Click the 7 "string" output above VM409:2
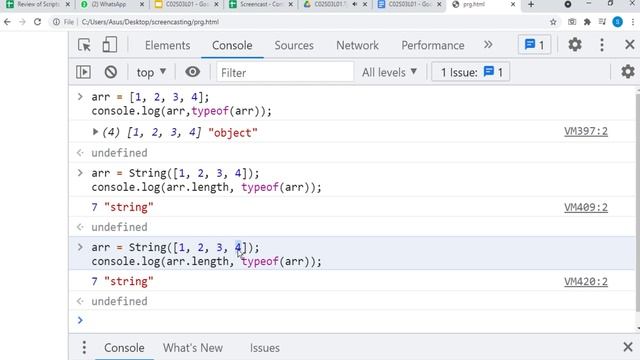The width and height of the screenshot is (640, 360). coord(122,207)
